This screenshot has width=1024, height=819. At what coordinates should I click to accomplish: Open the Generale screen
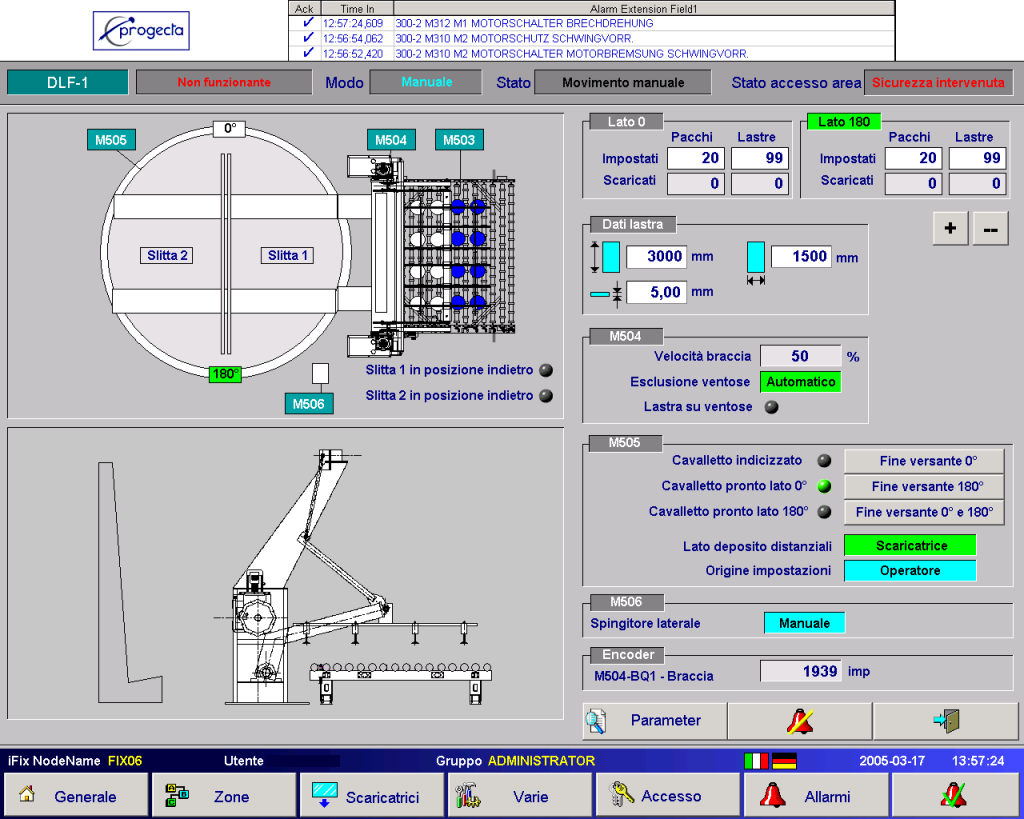click(76, 795)
